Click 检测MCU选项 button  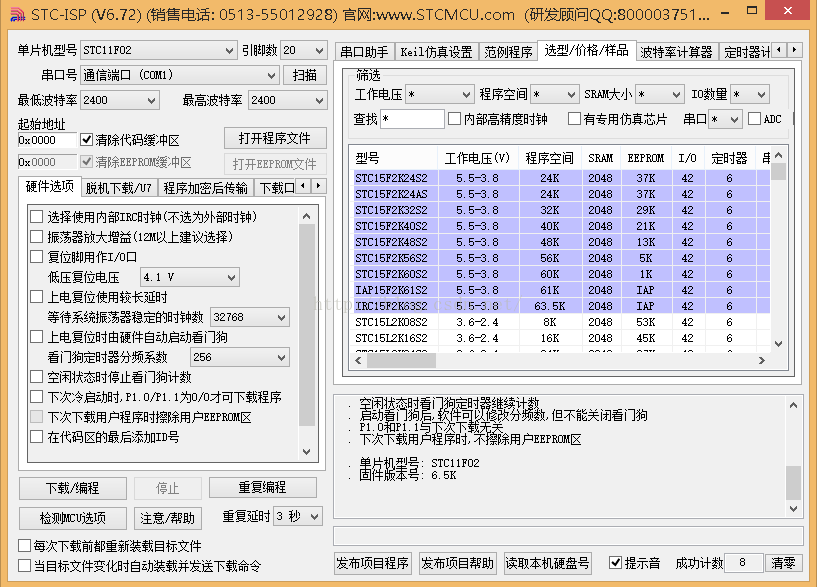(x=72, y=518)
